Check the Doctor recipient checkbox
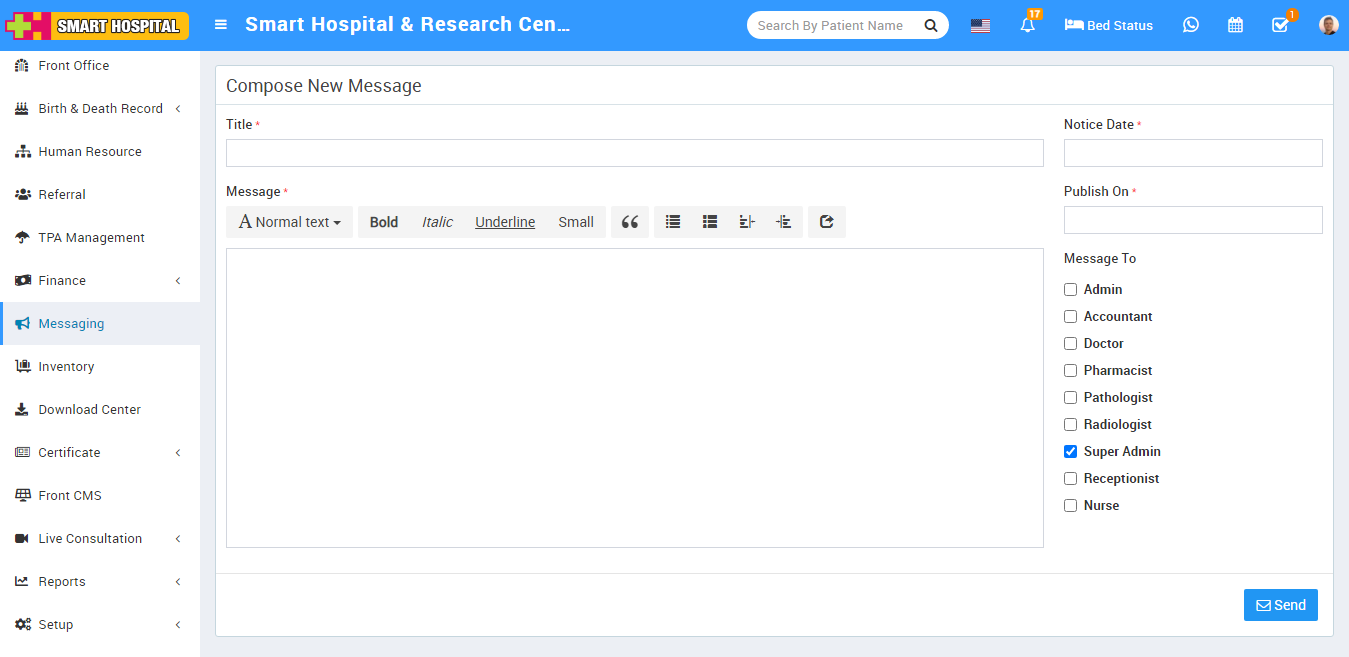 1071,343
